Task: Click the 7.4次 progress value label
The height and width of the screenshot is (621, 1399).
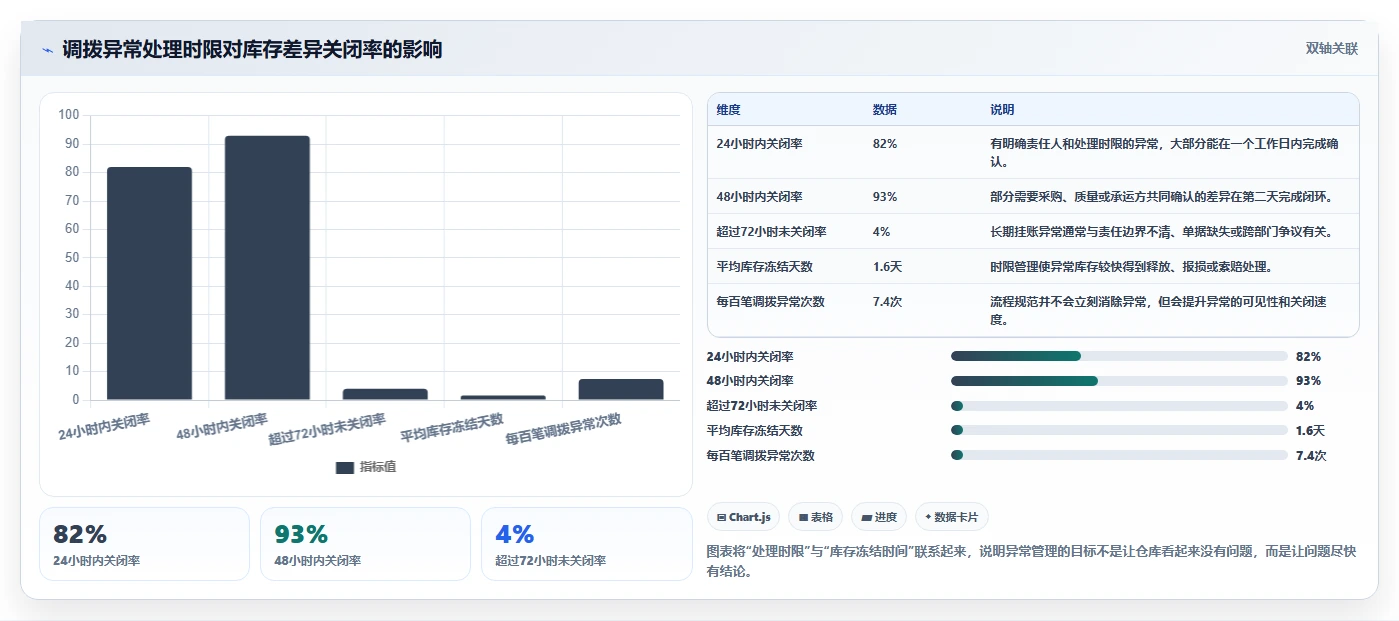Action: click(1310, 455)
